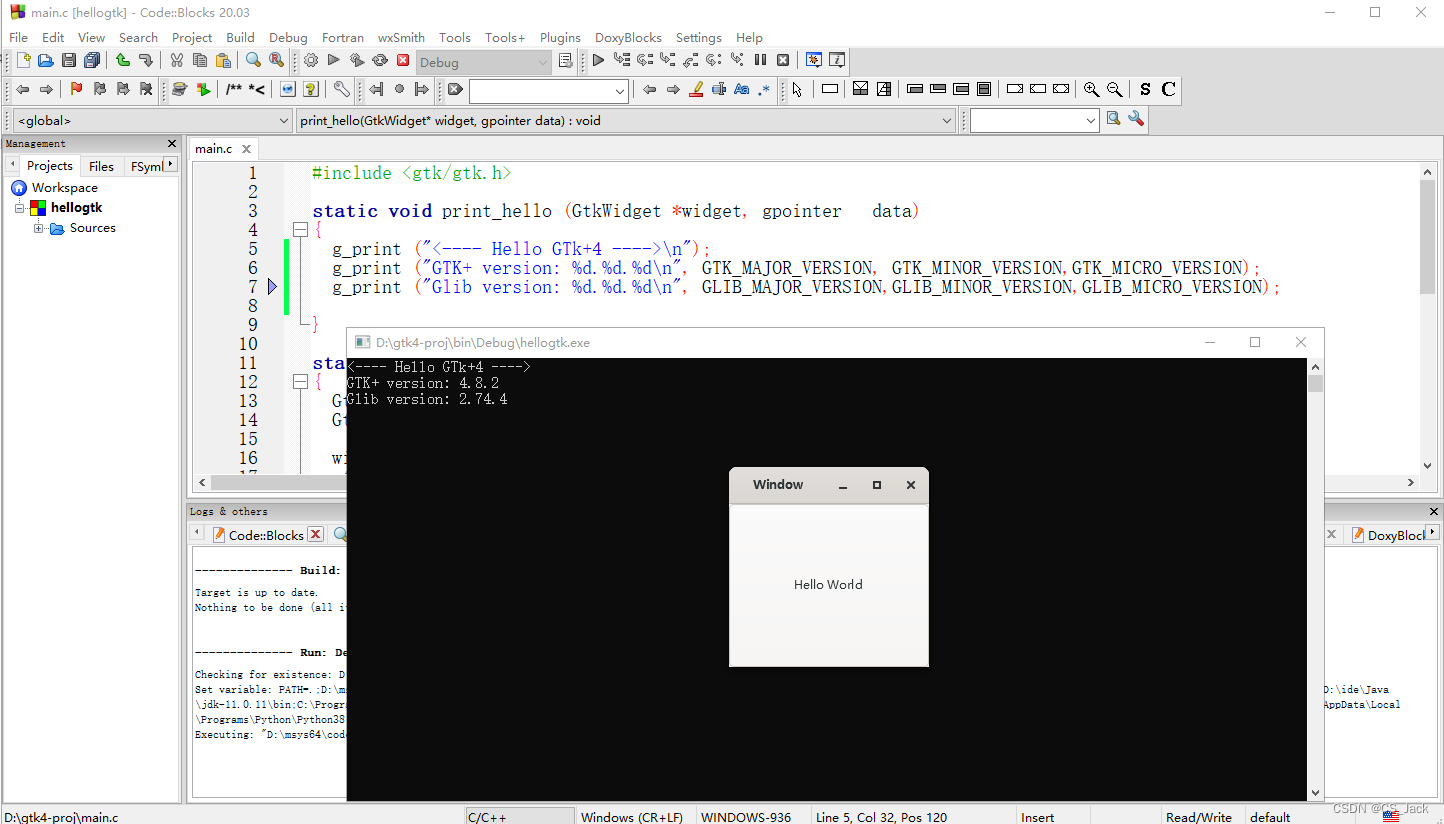Click the bold C toolbar icon
The height and width of the screenshot is (824, 1444).
[1169, 89]
